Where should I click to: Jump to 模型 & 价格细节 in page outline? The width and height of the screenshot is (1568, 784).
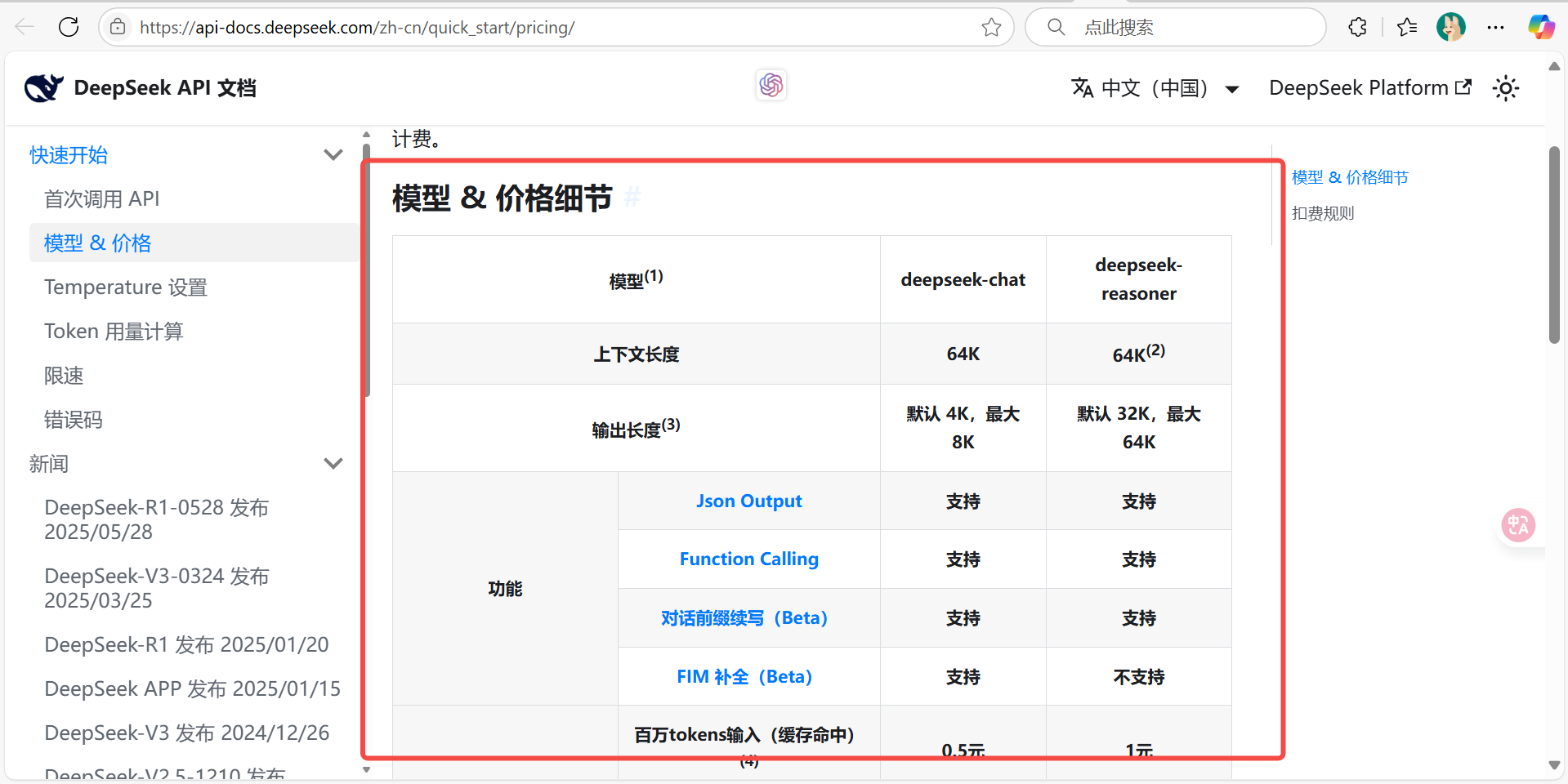pos(1350,177)
